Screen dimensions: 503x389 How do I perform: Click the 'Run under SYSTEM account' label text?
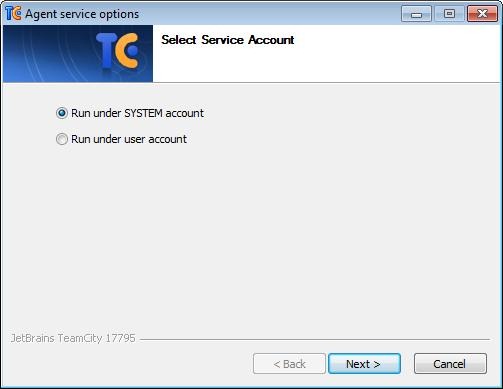[137, 113]
